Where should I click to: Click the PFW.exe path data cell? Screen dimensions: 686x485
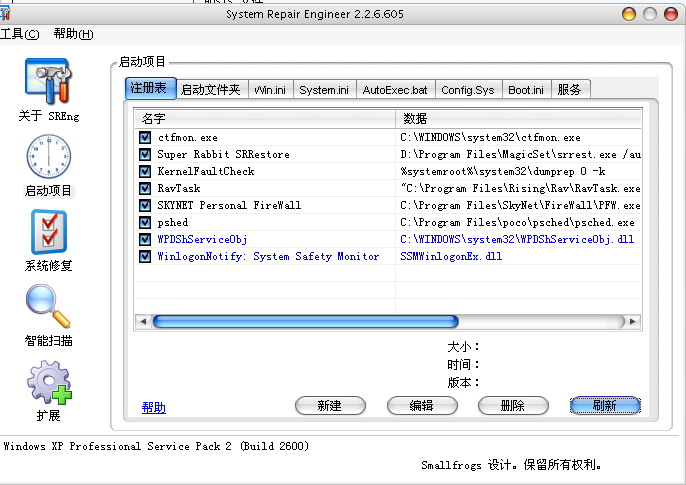pyautogui.click(x=521, y=206)
